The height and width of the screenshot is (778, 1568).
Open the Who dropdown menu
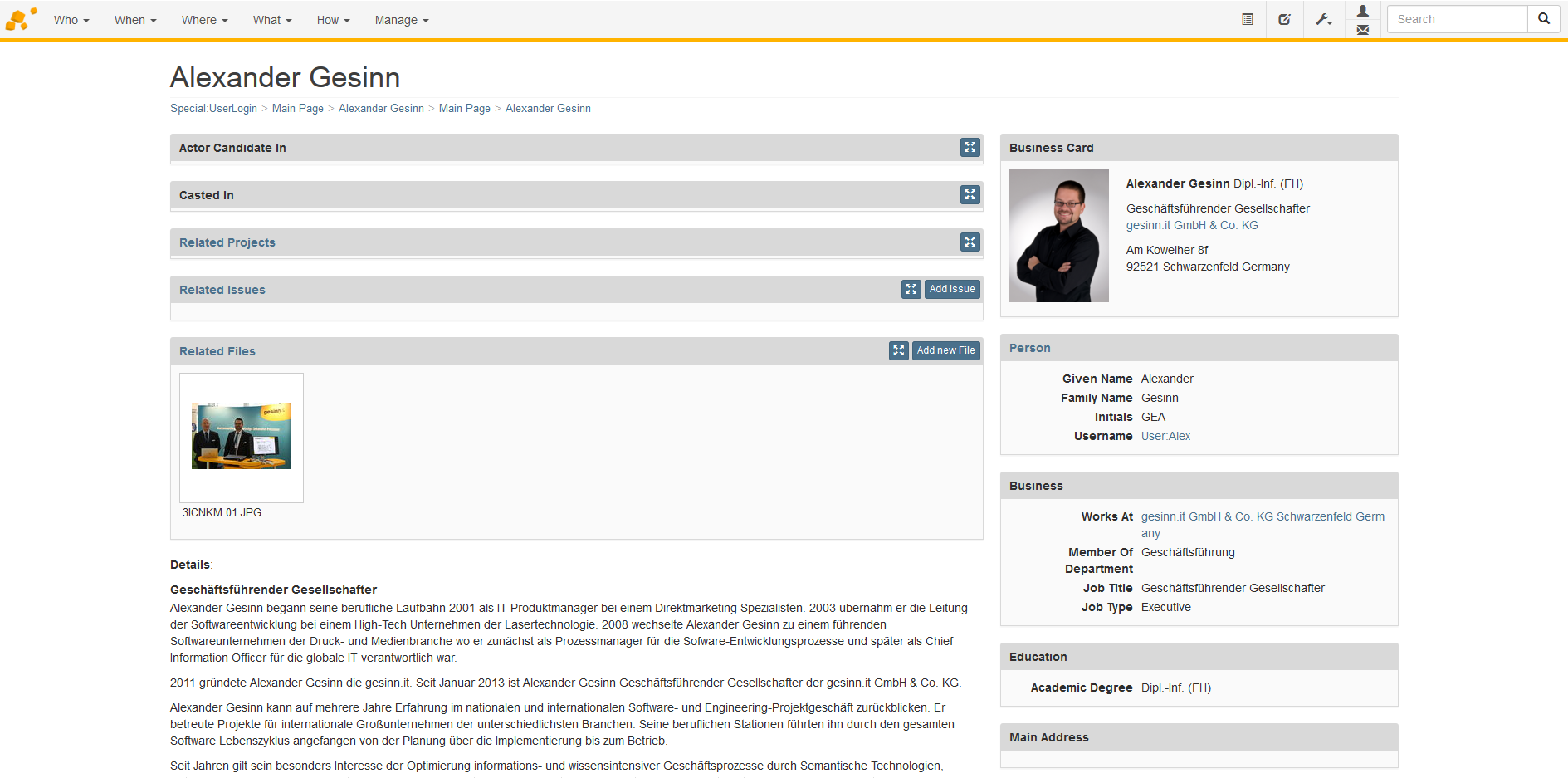[x=71, y=20]
